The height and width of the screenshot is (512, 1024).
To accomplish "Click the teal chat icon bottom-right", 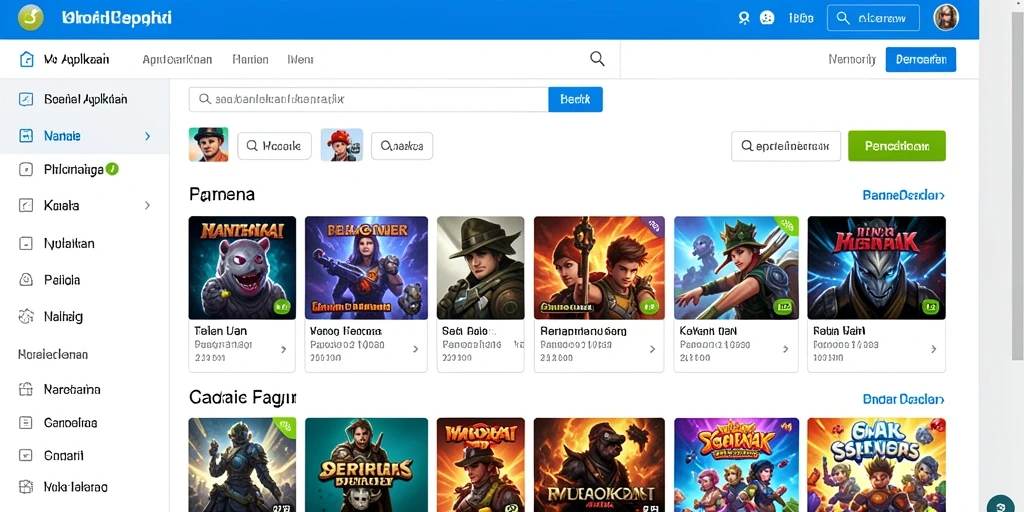I will coord(1000,504).
